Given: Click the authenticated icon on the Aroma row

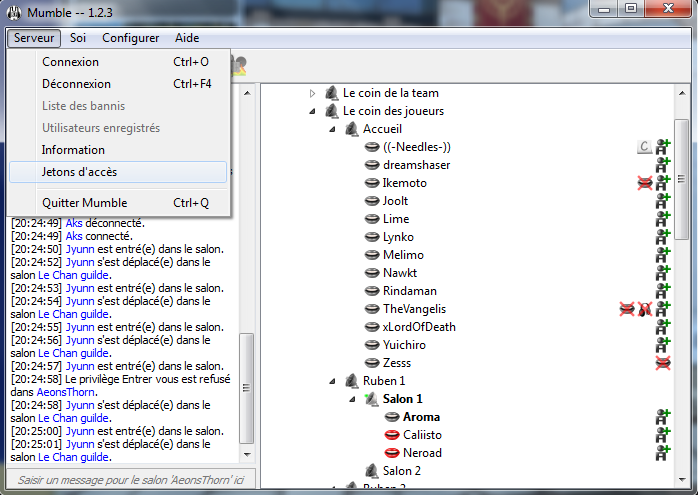Looking at the screenshot, I should point(663,417).
